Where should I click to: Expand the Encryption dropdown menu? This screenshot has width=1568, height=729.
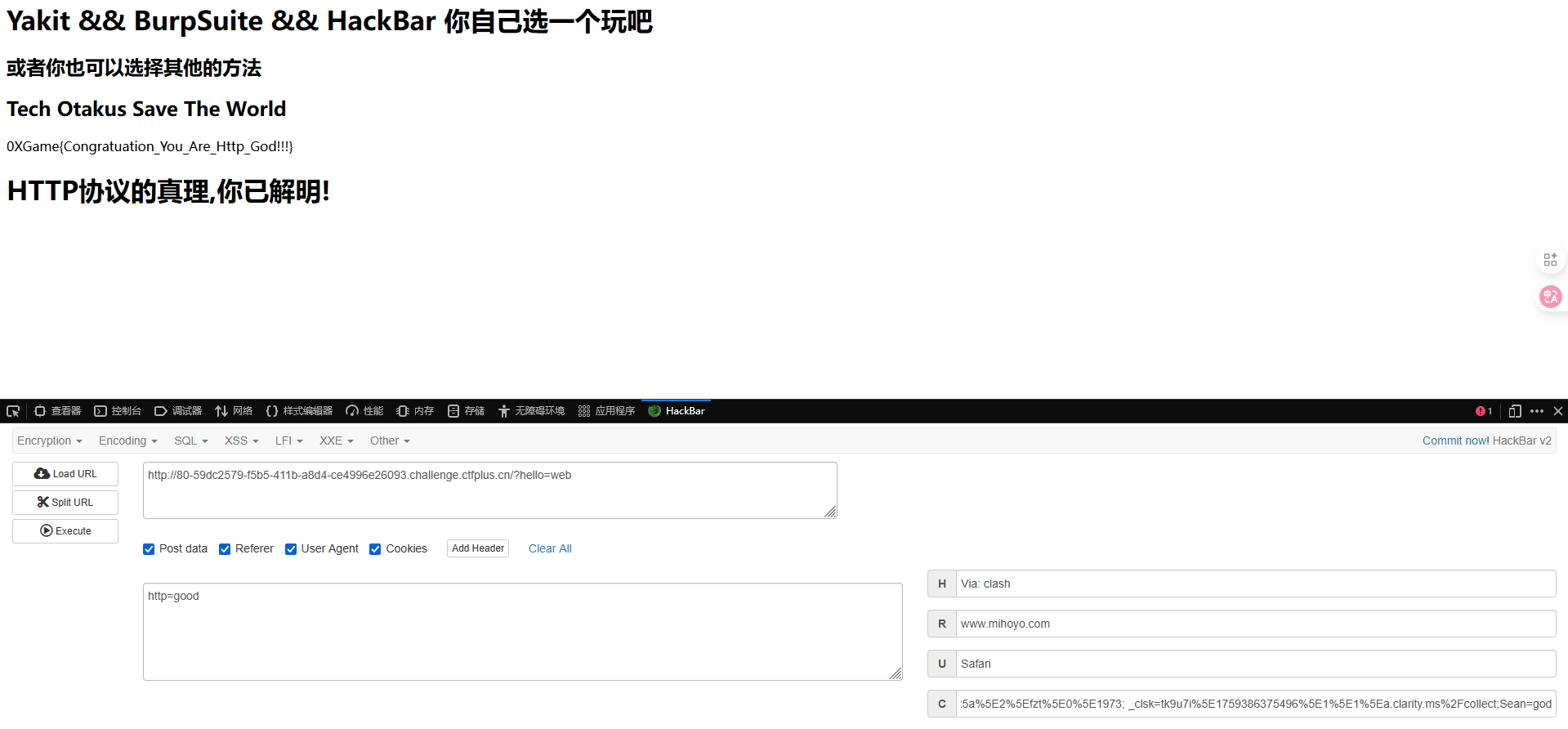pyautogui.click(x=49, y=441)
